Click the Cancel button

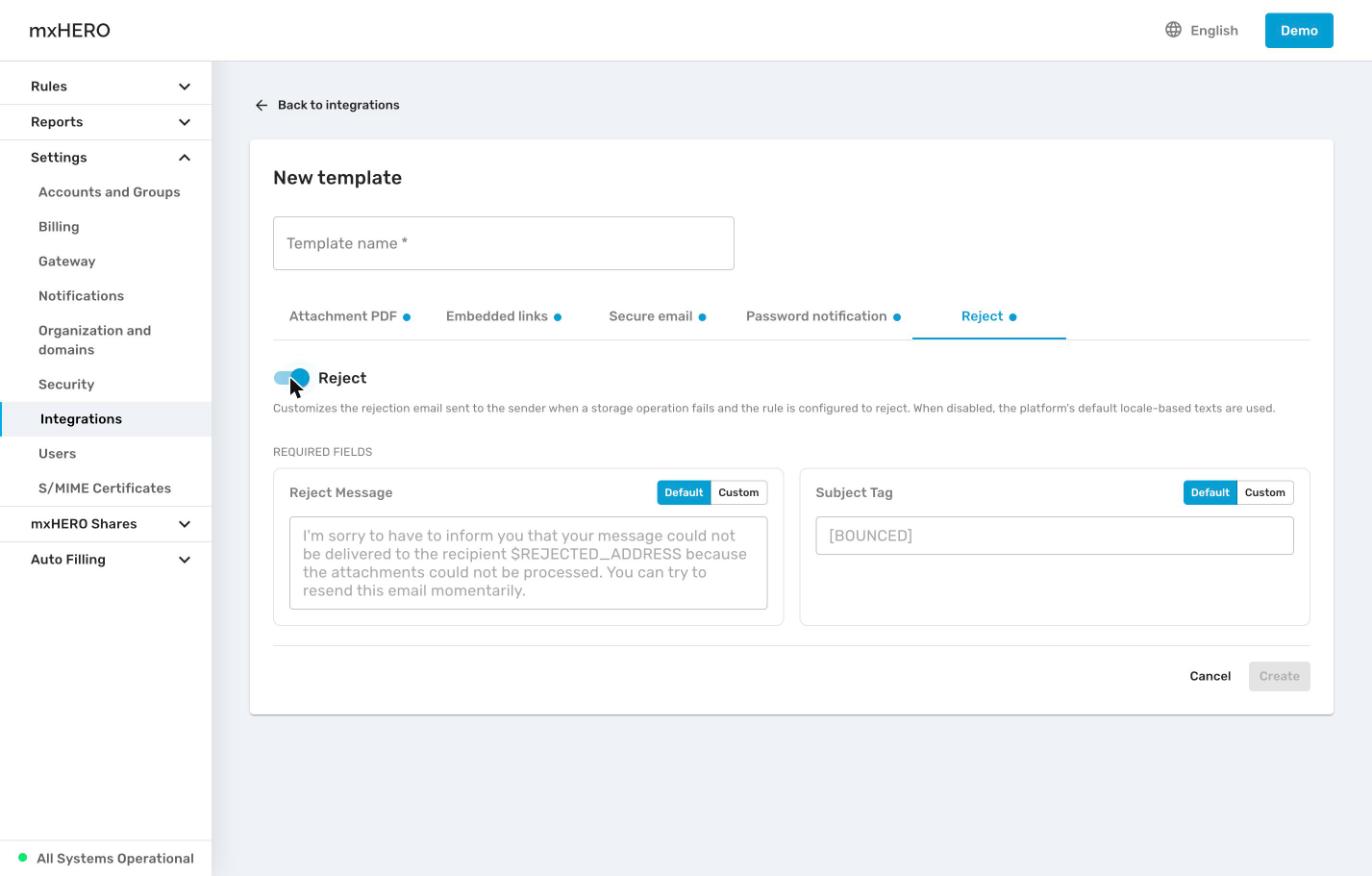point(1210,676)
